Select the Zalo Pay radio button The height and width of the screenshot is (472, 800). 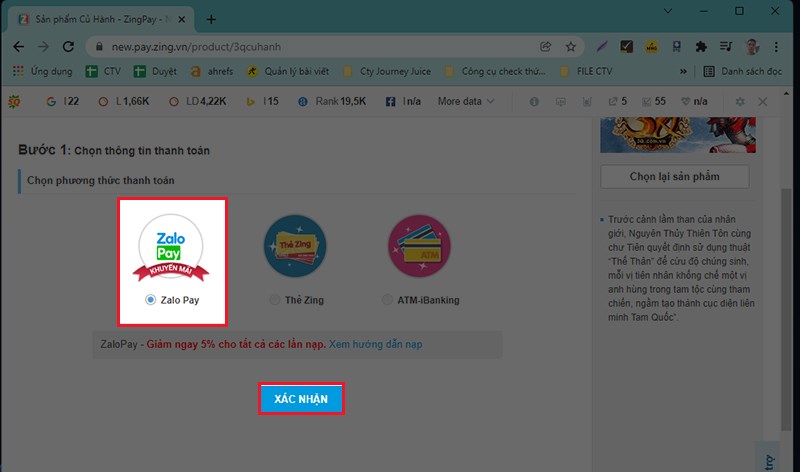pyautogui.click(x=150, y=300)
